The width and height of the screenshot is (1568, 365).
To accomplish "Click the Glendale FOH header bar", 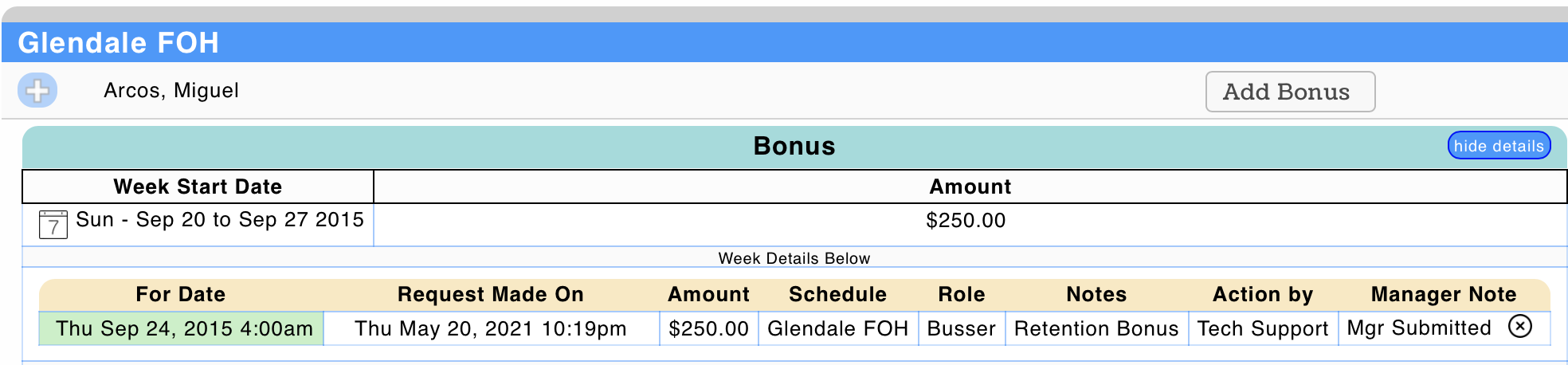I will click(118, 43).
